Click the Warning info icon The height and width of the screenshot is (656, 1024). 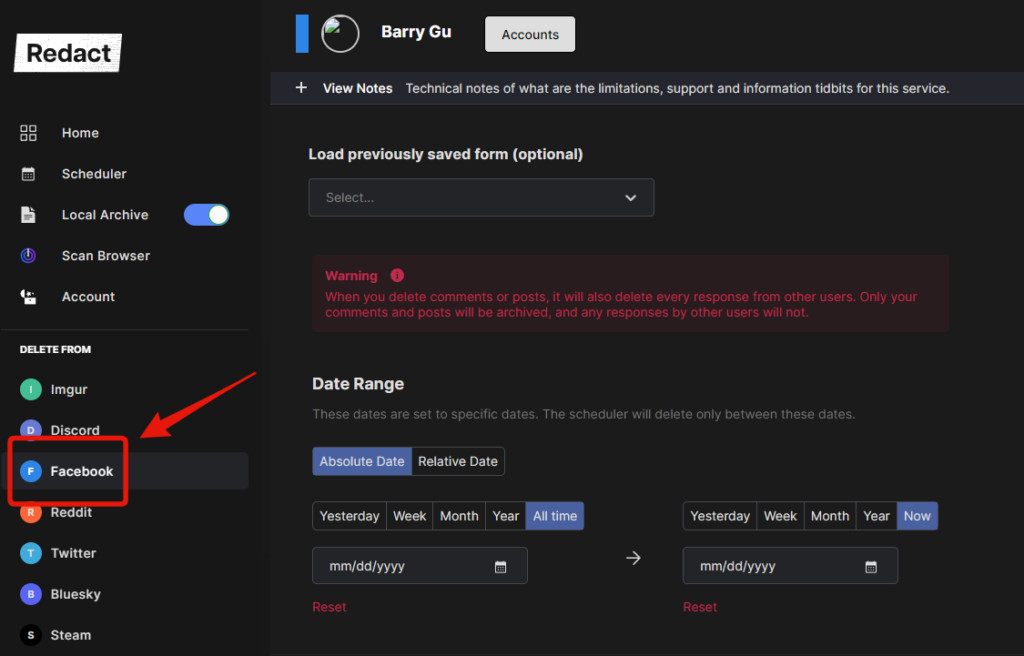pyautogui.click(x=397, y=275)
